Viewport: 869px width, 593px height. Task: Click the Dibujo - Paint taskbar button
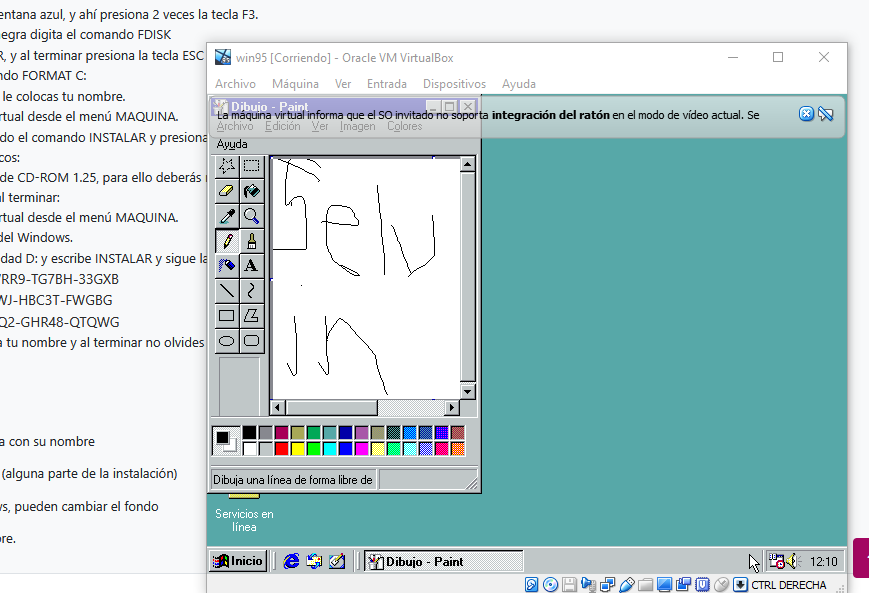pos(443,561)
